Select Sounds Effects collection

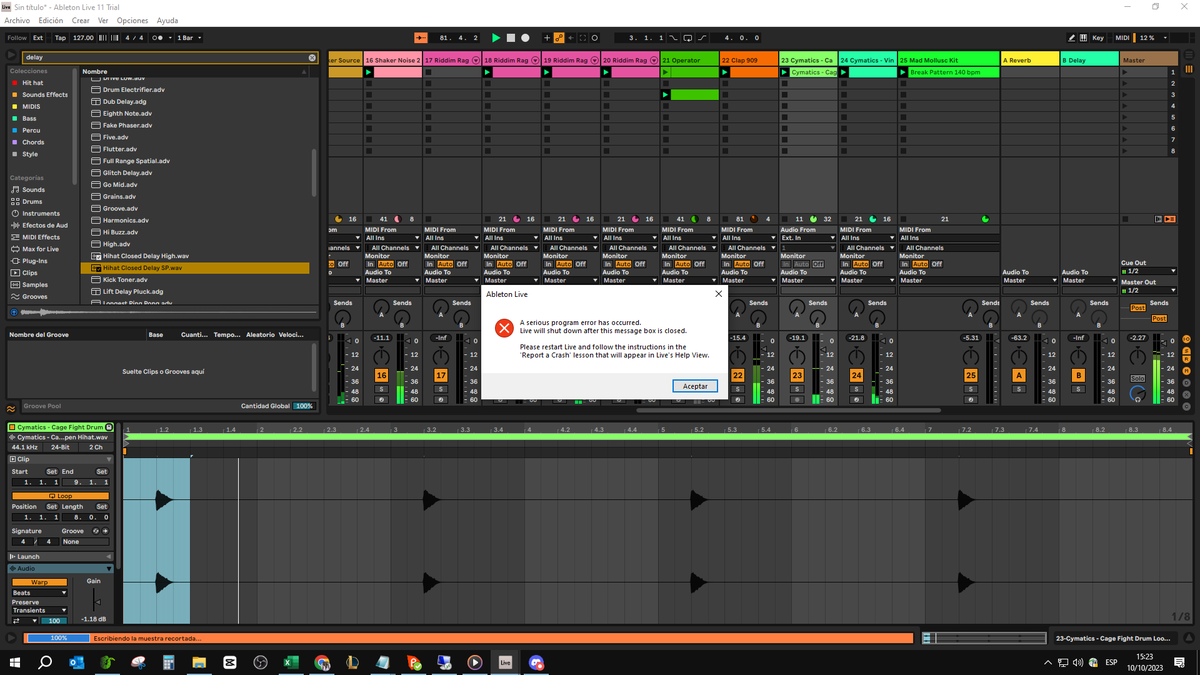click(45, 95)
